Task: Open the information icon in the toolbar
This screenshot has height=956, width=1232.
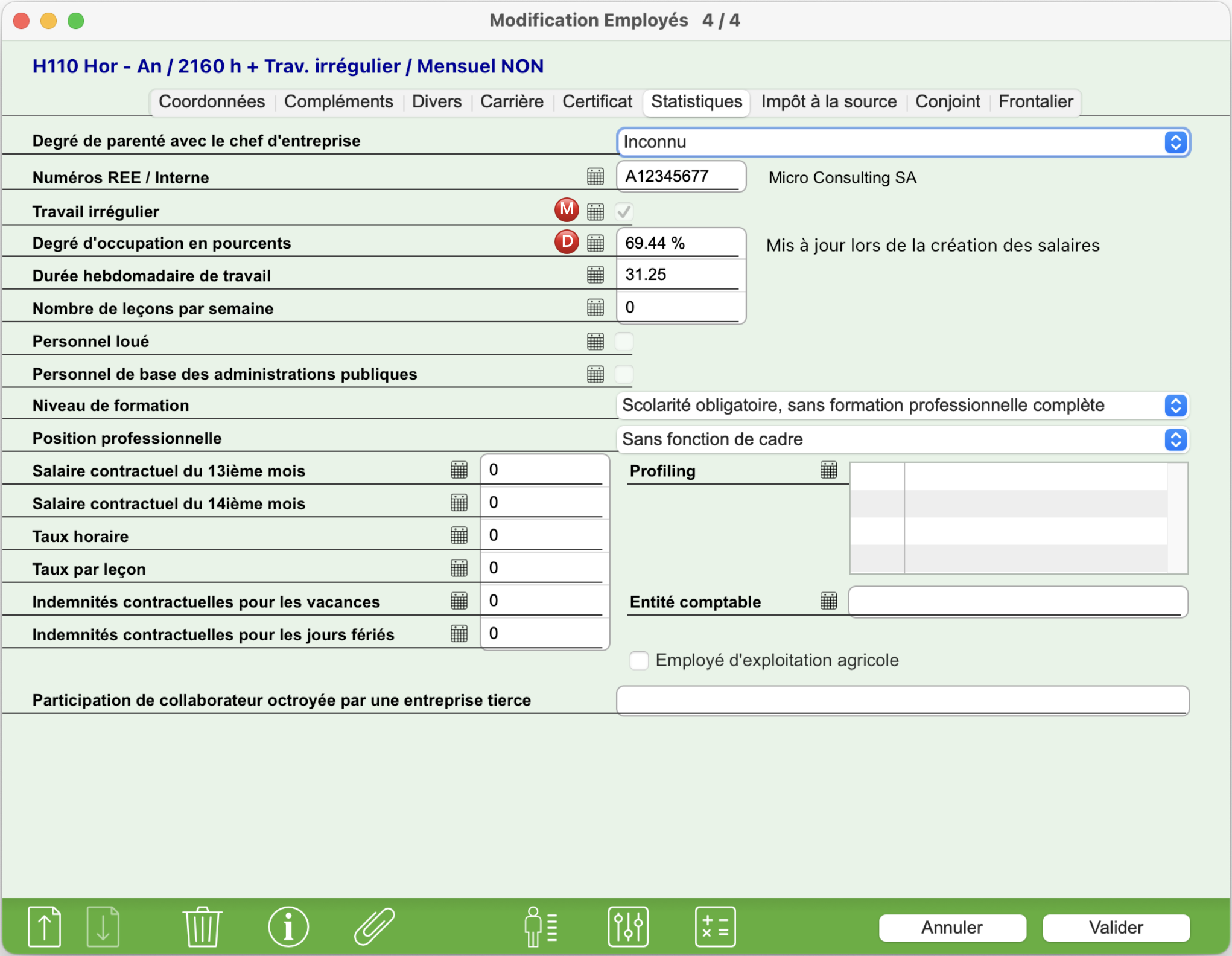Action: point(288,926)
